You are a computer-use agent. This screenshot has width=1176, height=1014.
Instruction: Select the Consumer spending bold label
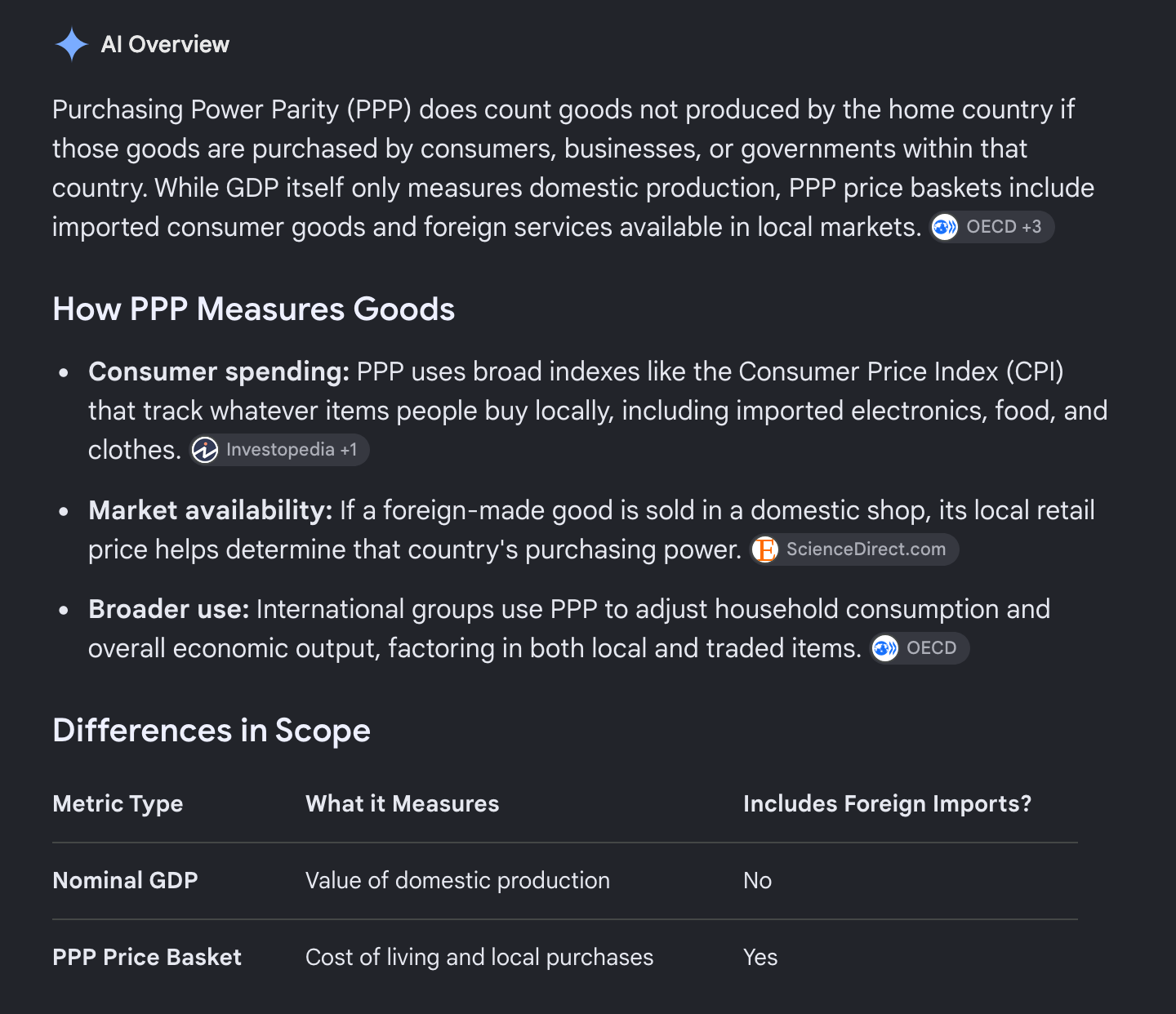219,371
